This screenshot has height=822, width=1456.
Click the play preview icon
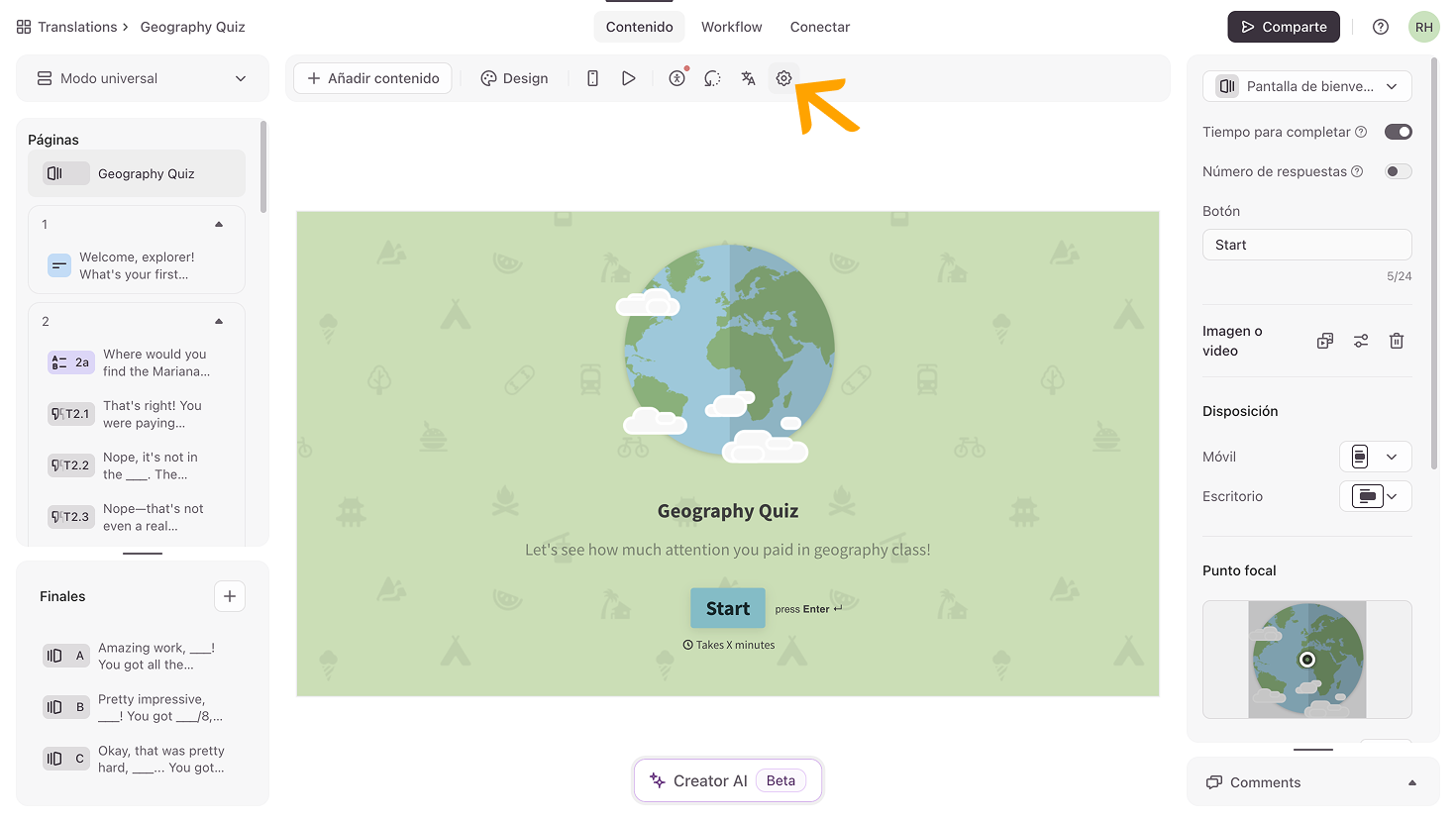628,78
